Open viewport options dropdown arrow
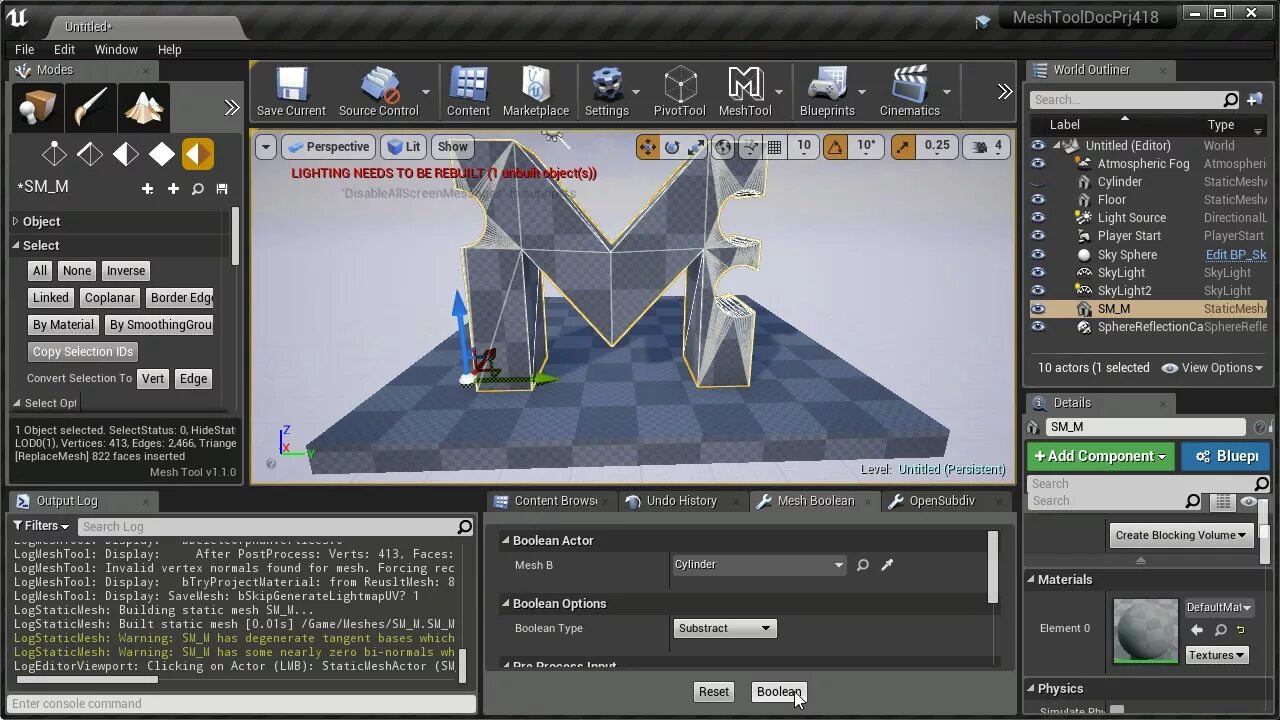This screenshot has height=720, width=1280. pyautogui.click(x=266, y=147)
